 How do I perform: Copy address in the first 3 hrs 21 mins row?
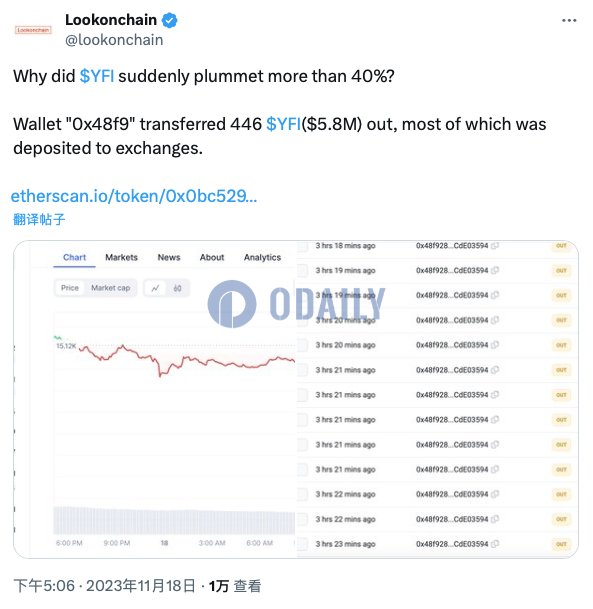(495, 370)
